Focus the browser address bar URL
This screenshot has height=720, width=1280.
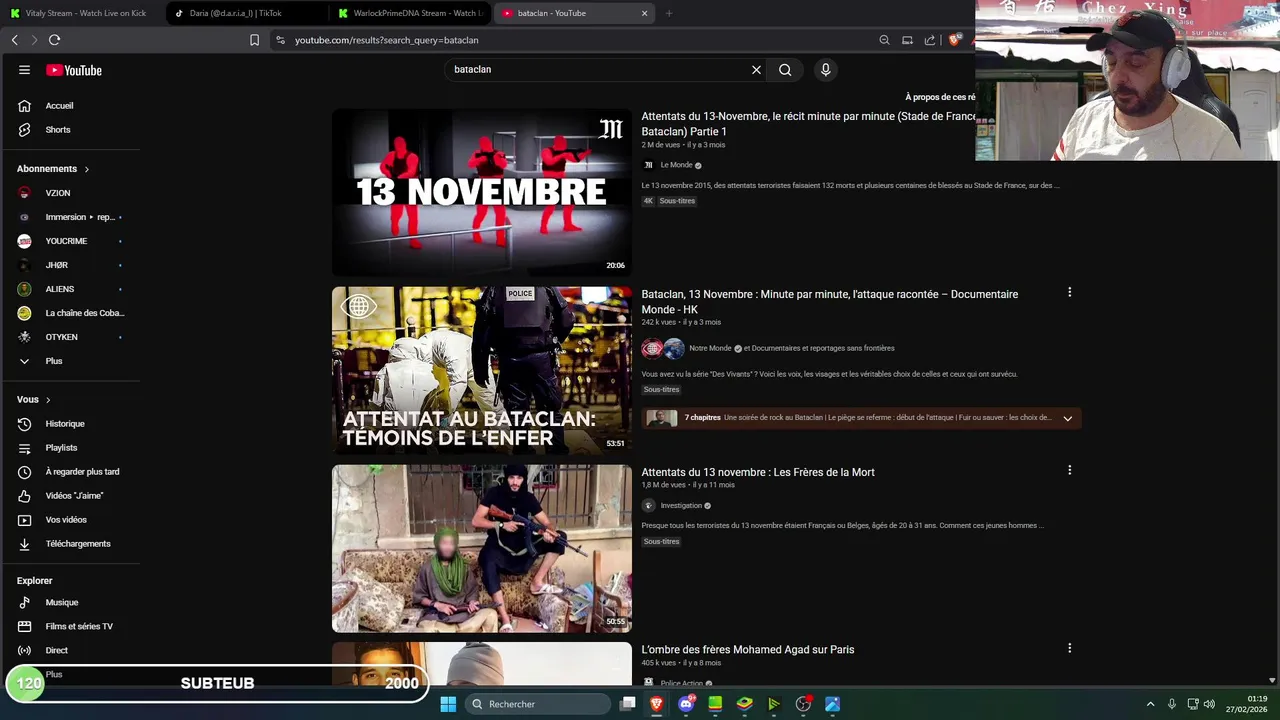pos(386,40)
